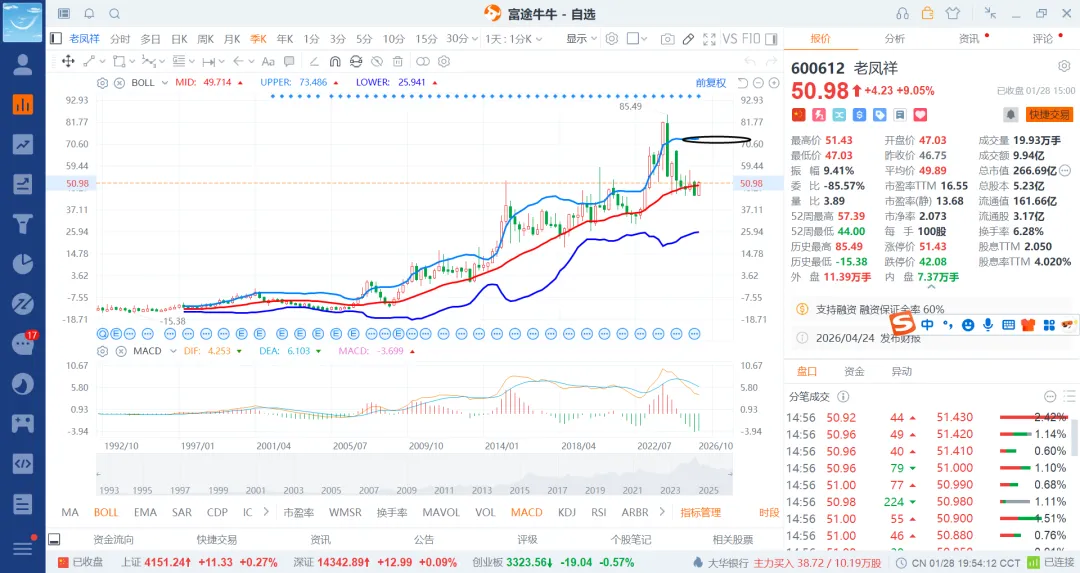Toggle left panel layout icon beside 老凤祥
The image size is (1080, 573).
point(56,39)
